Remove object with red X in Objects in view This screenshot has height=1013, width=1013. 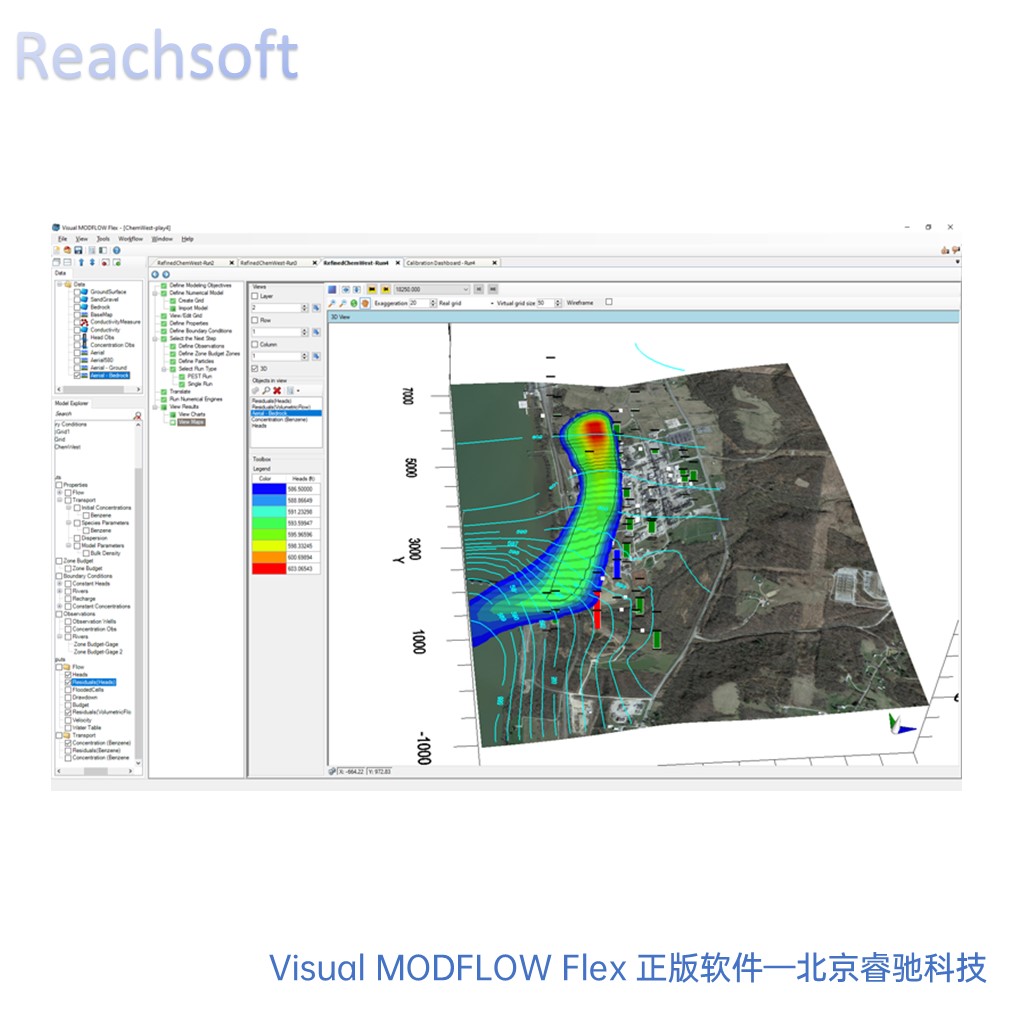[x=277, y=391]
